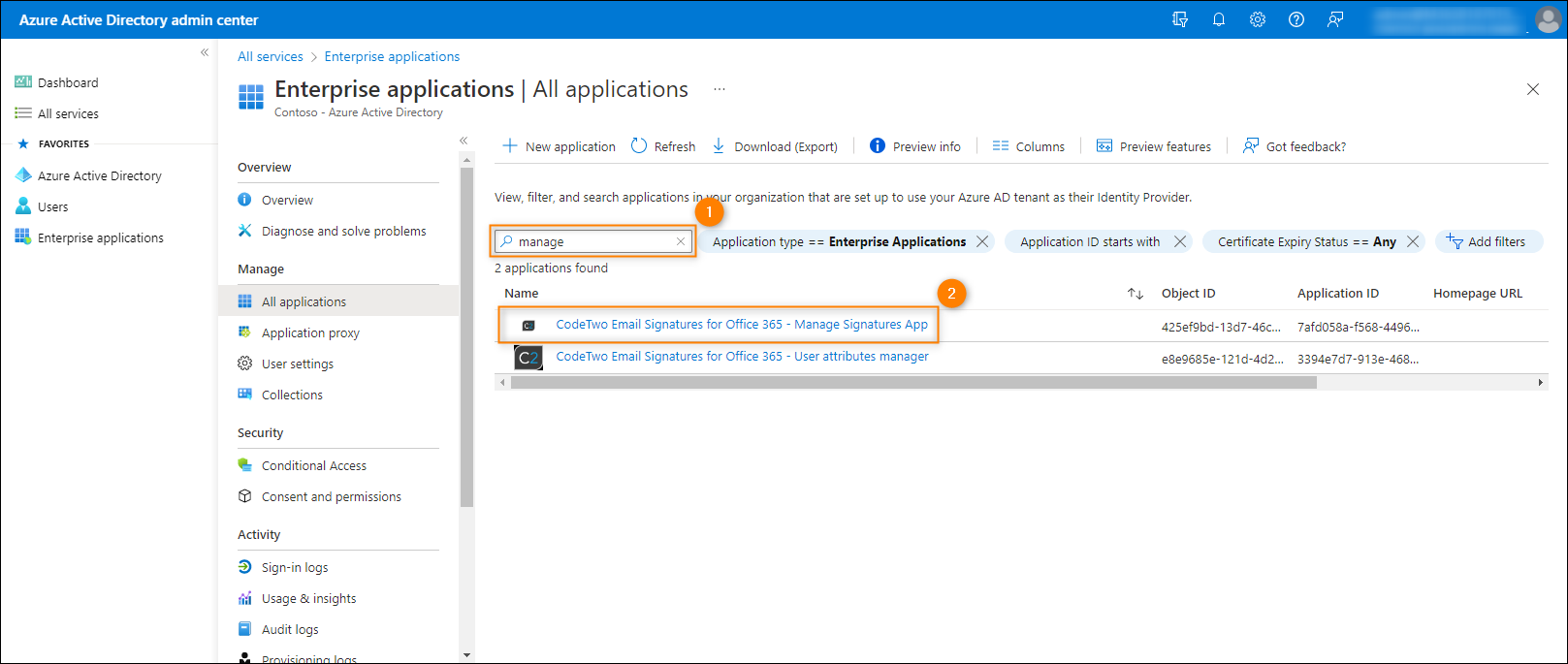This screenshot has width=1568, height=664.
Task: Go to Enterprise applications breadcrumb
Action: point(392,56)
